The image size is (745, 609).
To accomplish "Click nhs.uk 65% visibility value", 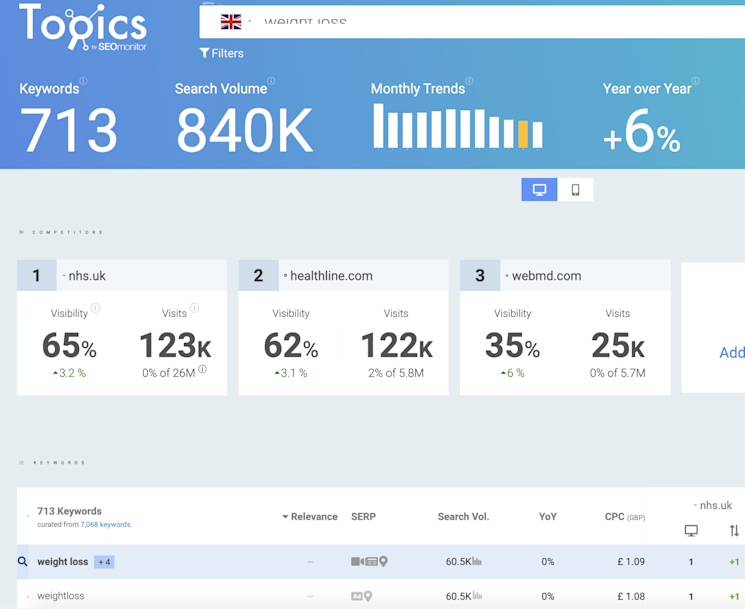I will point(69,345).
